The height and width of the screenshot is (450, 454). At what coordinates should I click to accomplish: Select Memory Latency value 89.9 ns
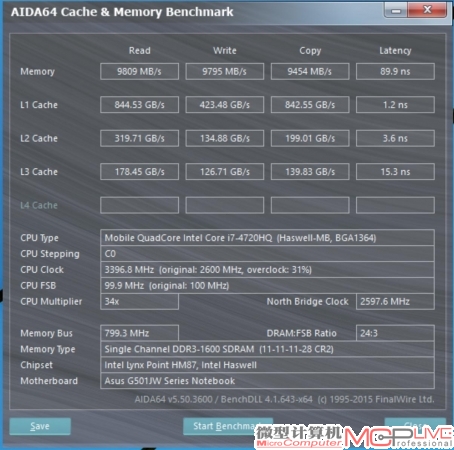click(395, 71)
